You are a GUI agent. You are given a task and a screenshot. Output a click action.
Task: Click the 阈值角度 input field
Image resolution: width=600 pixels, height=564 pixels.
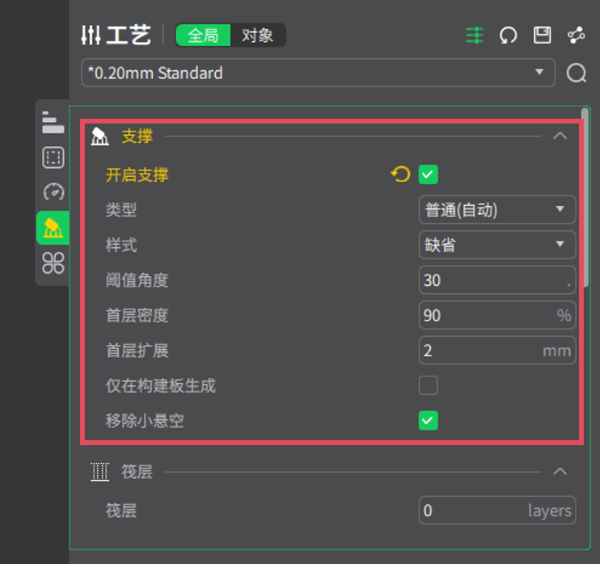[x=497, y=280]
